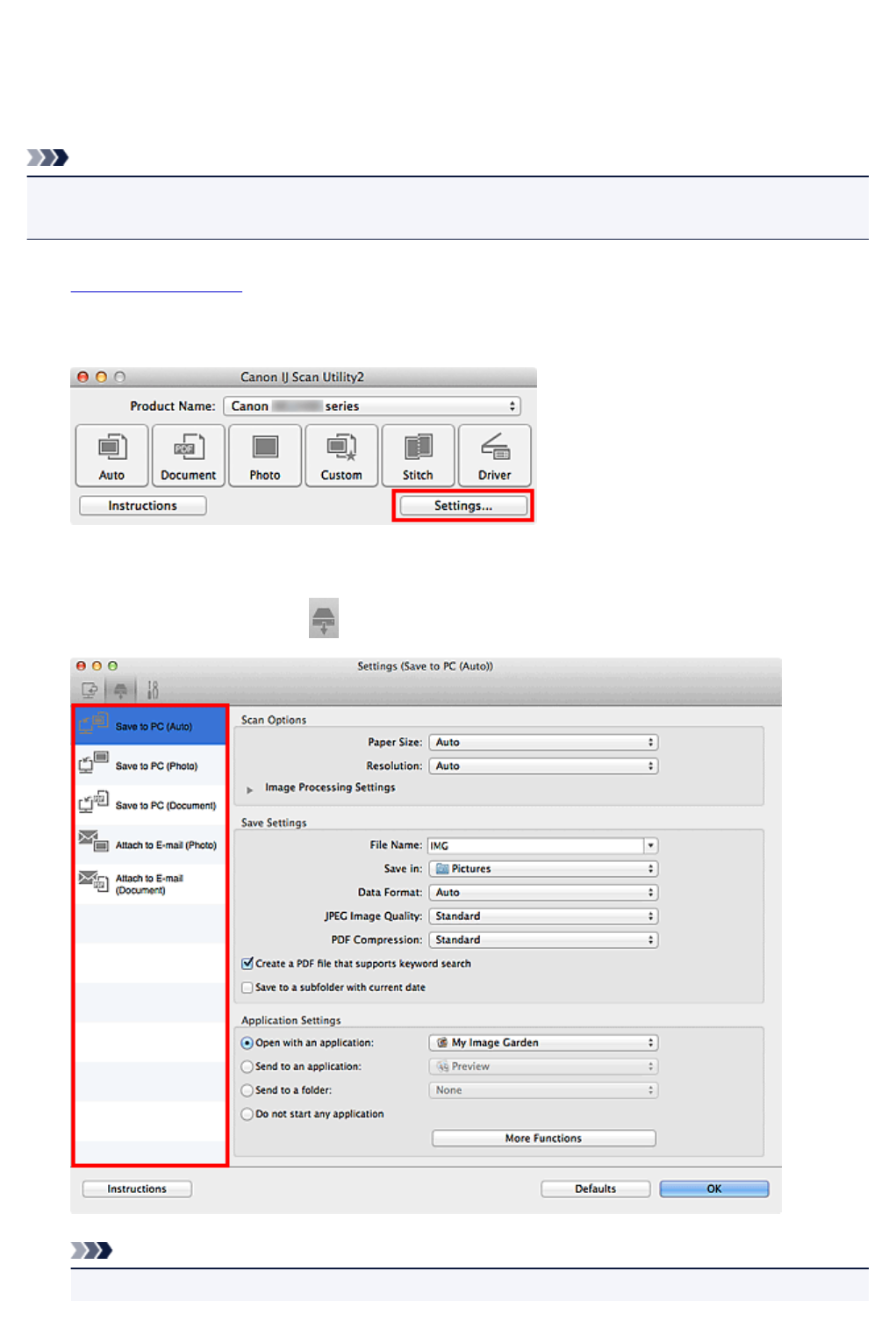Open the Resolution dropdown
This screenshot has height=1329, width=896.
pos(543,766)
